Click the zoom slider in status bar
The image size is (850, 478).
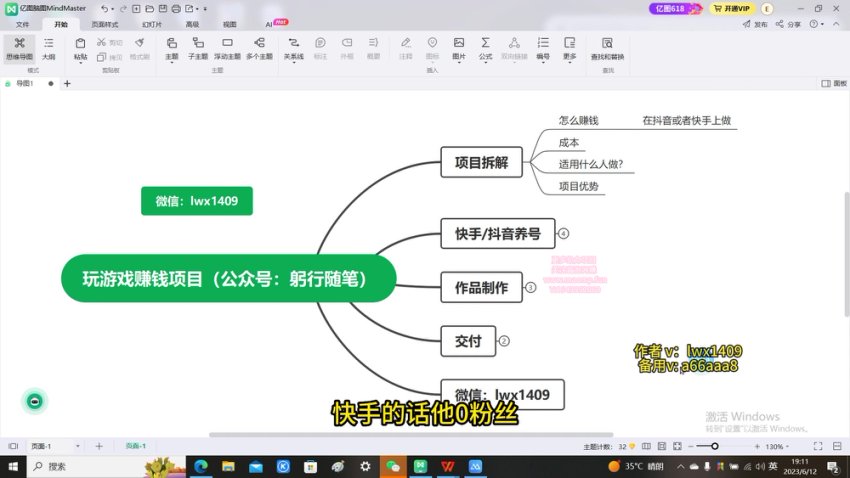pyautogui.click(x=714, y=446)
